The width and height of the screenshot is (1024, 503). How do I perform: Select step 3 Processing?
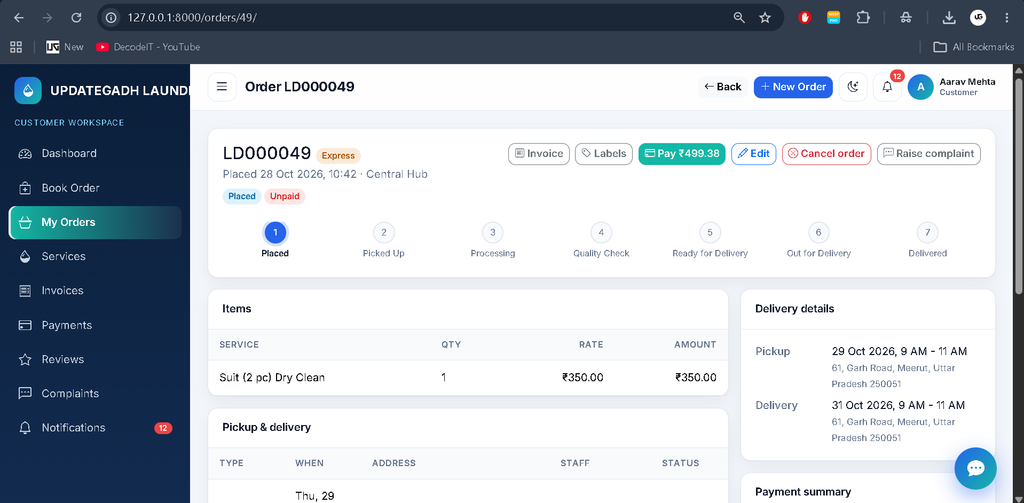point(492,233)
